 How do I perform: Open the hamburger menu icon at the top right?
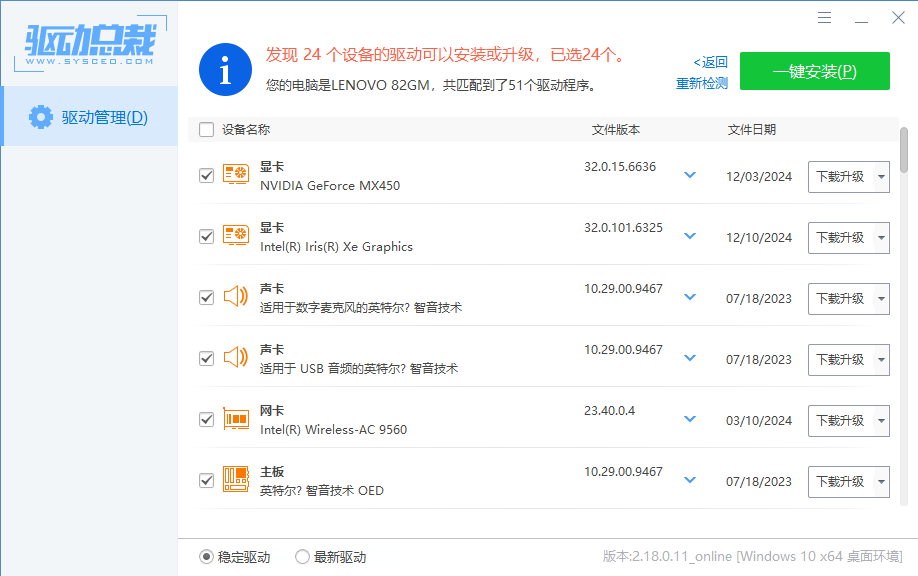[x=824, y=18]
